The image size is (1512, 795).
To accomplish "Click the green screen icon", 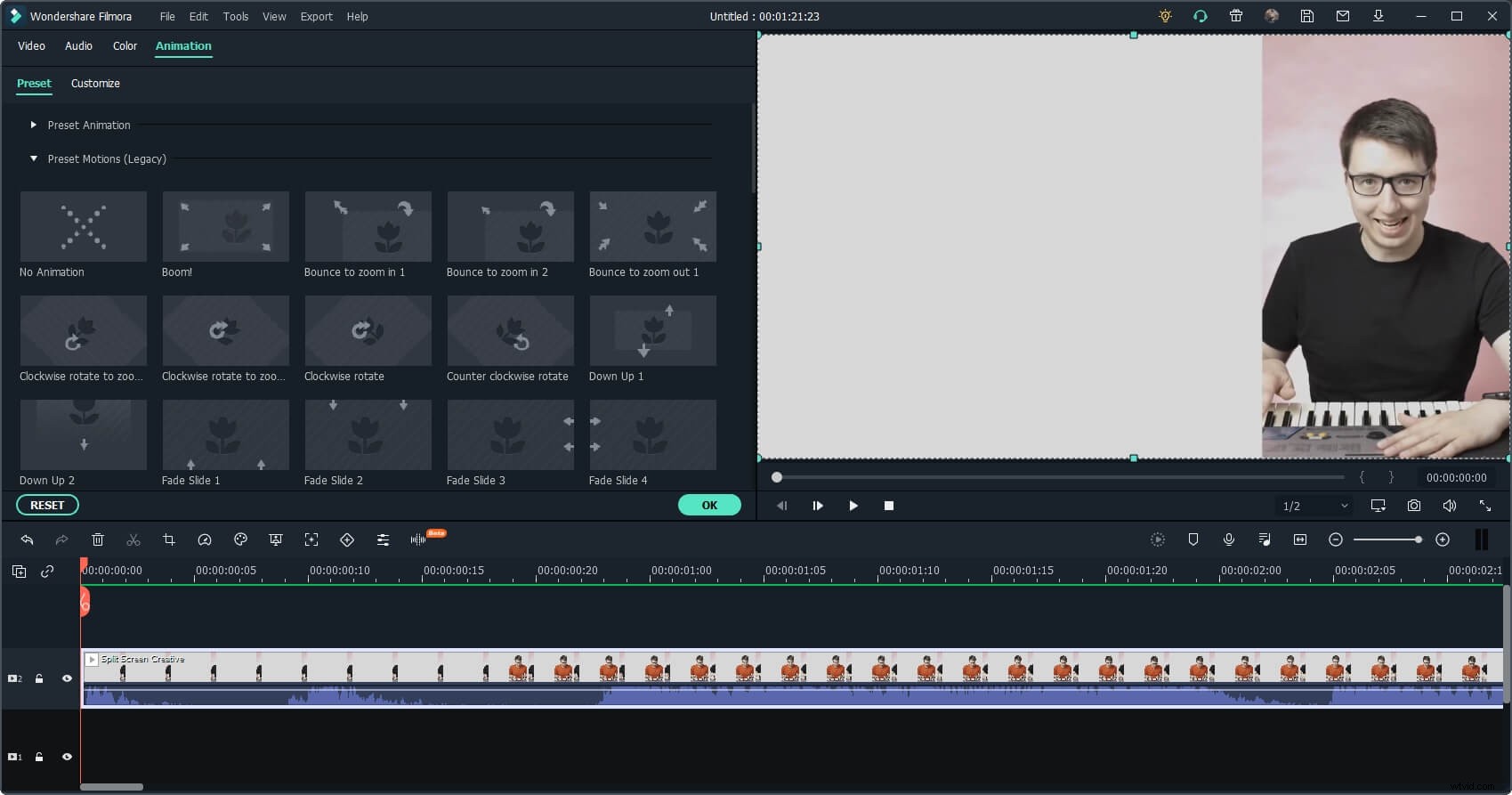I will click(x=276, y=539).
